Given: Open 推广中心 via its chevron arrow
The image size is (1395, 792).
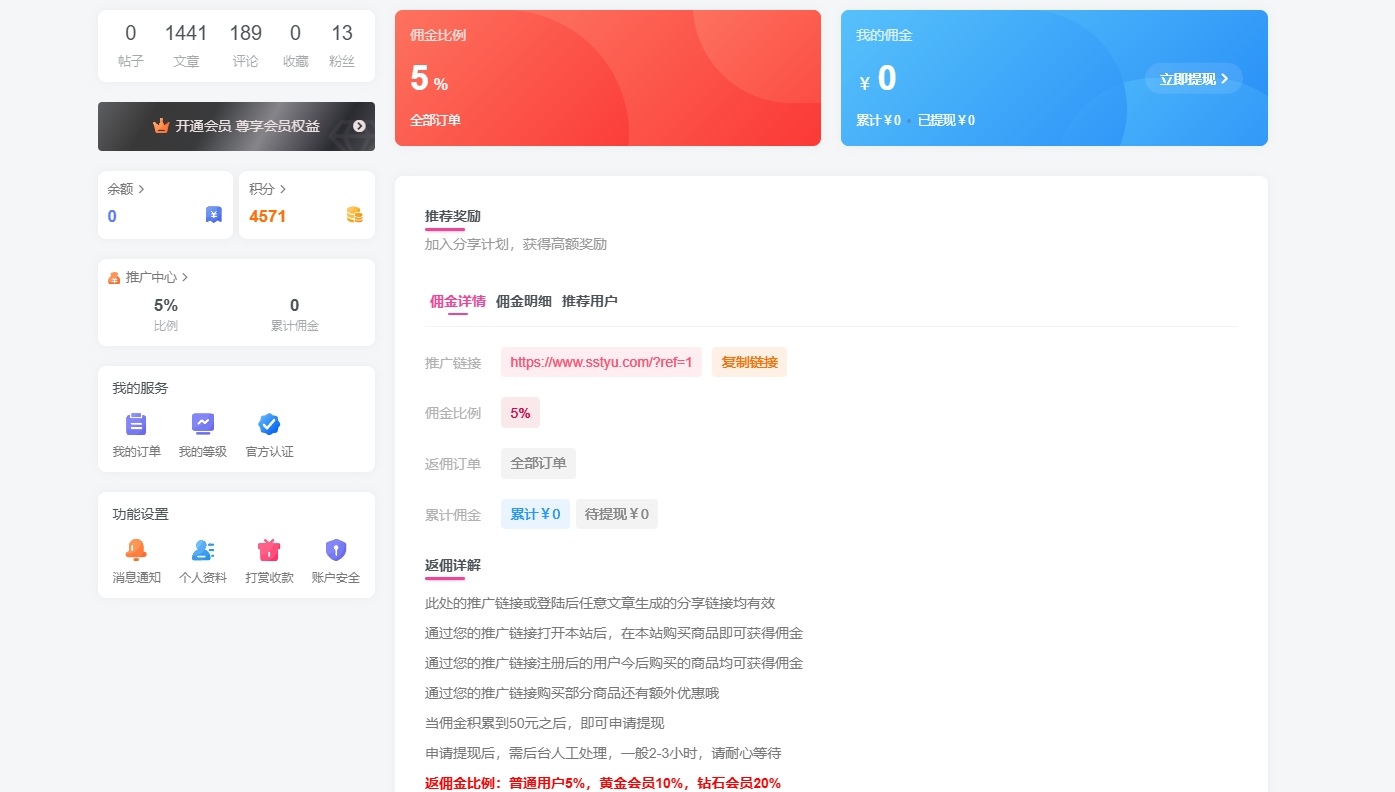Looking at the screenshot, I should 183,276.
